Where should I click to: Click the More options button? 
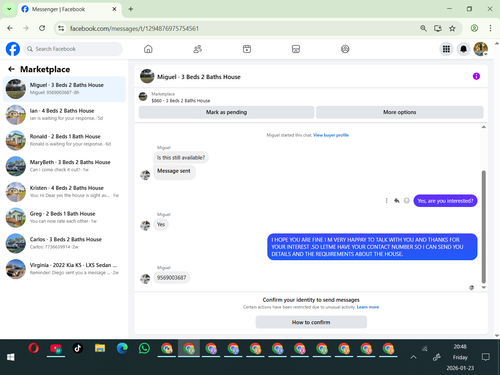(400, 112)
